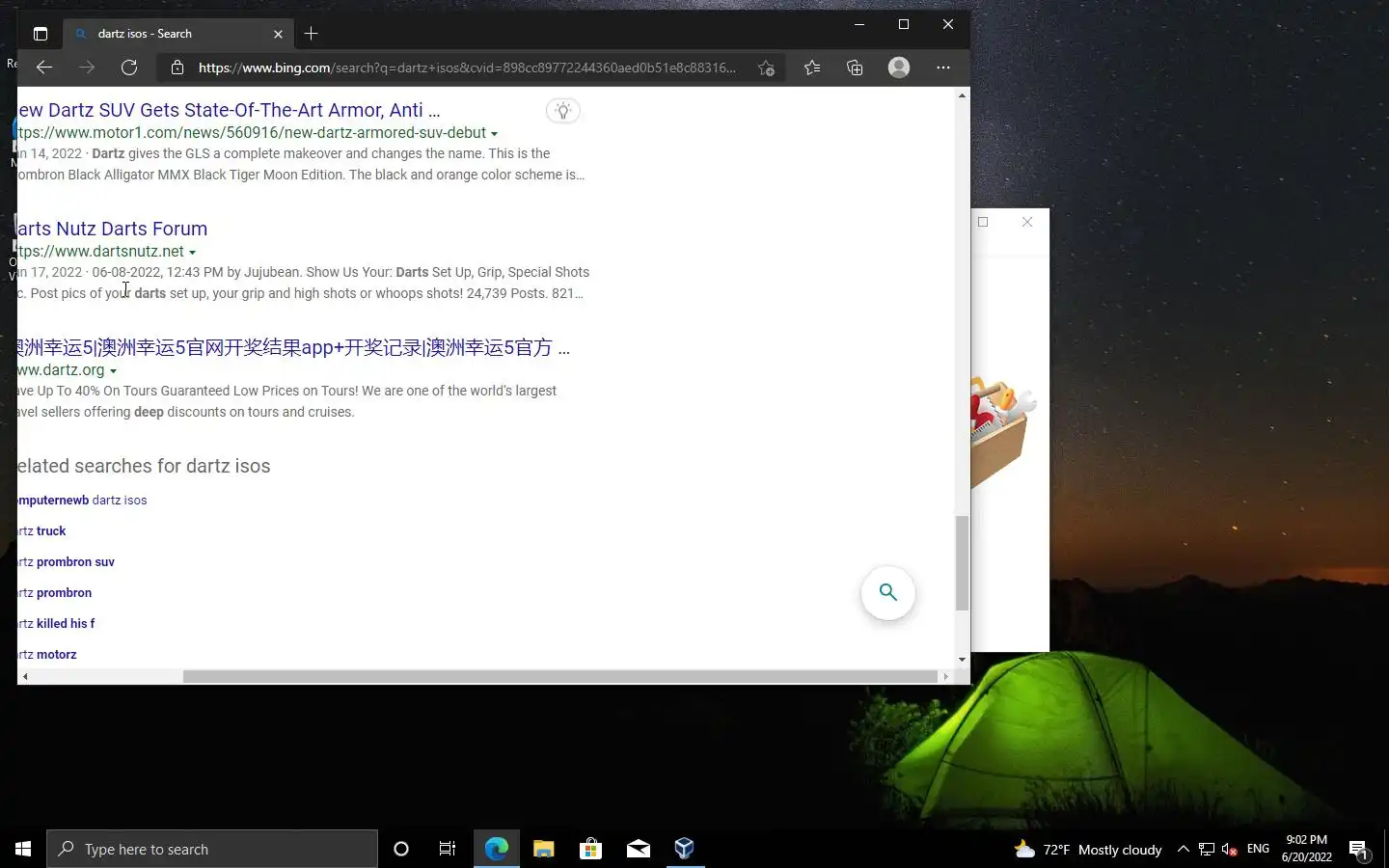1389x868 pixels.
Task: Open Cortana from the taskbar
Action: pyautogui.click(x=401, y=849)
